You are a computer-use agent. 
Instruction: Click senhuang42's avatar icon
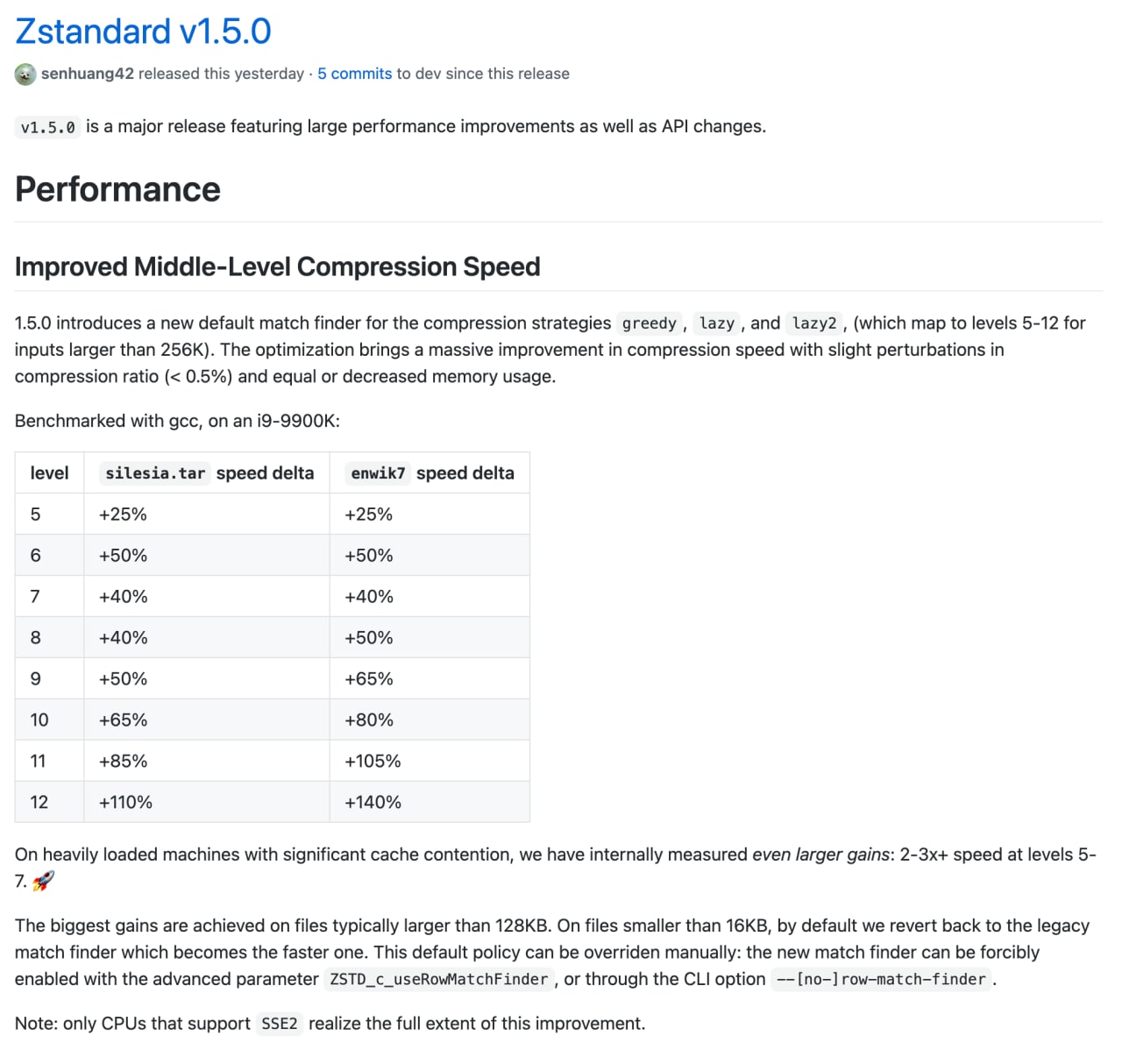pos(25,74)
